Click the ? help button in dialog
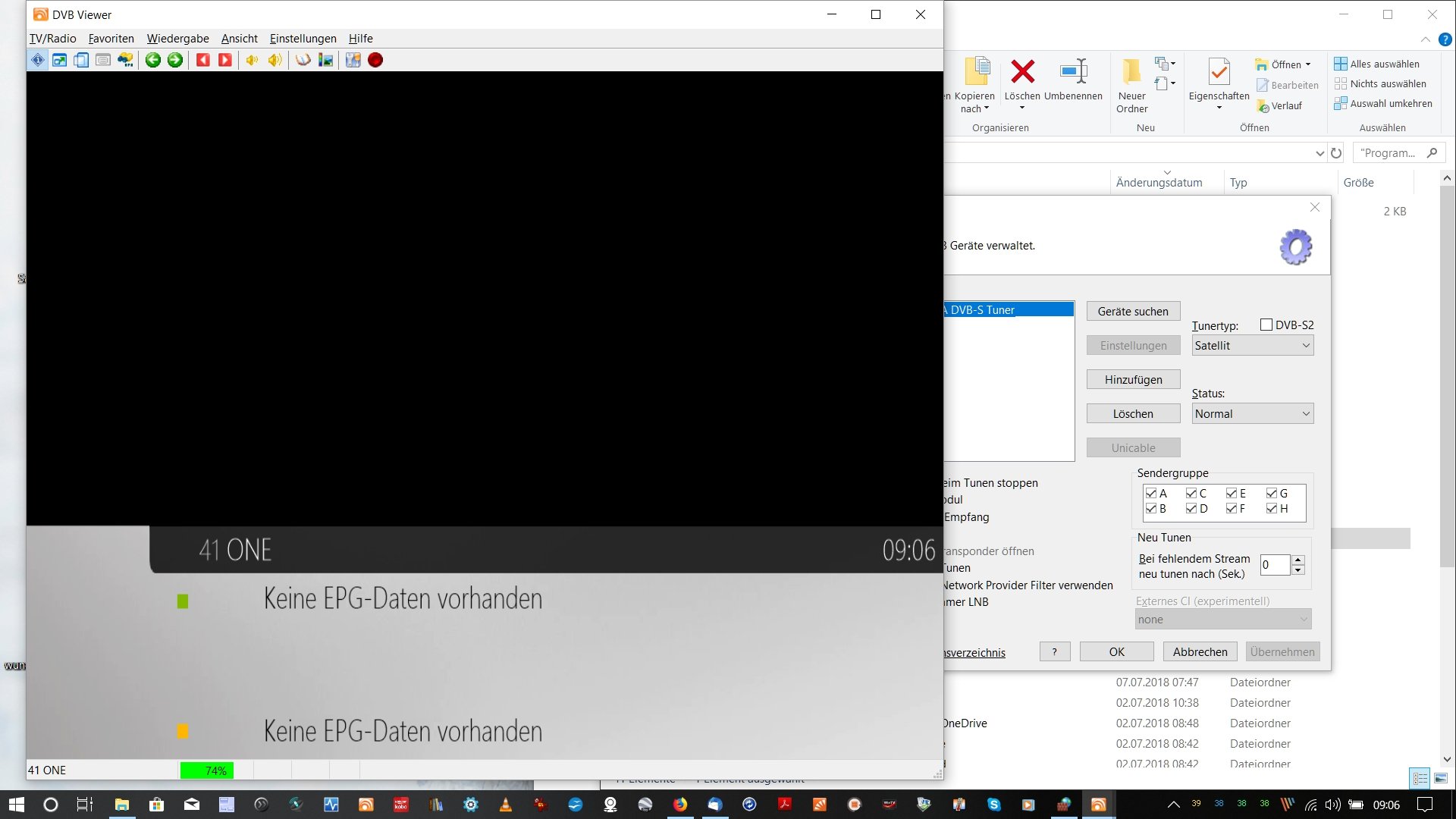1456x819 pixels. click(1055, 652)
